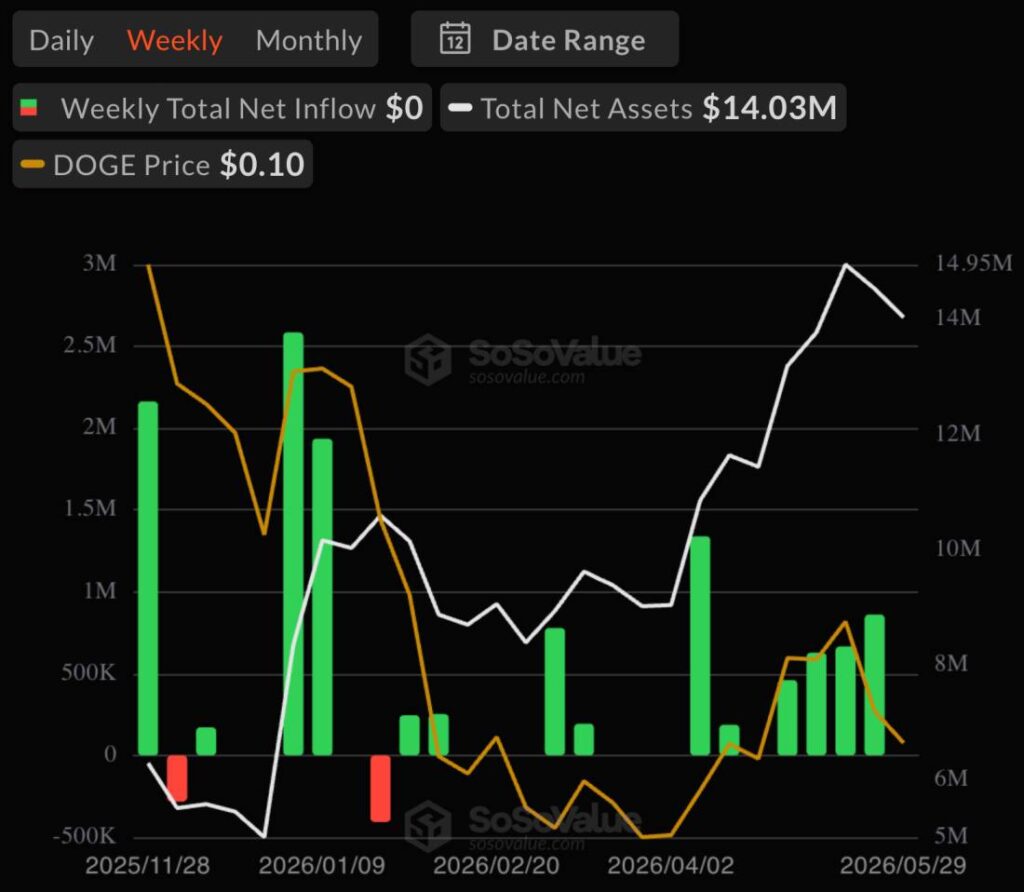Click the last green bar before 2026/05/29
Screen dimensions: 1024x892
pos(874,685)
